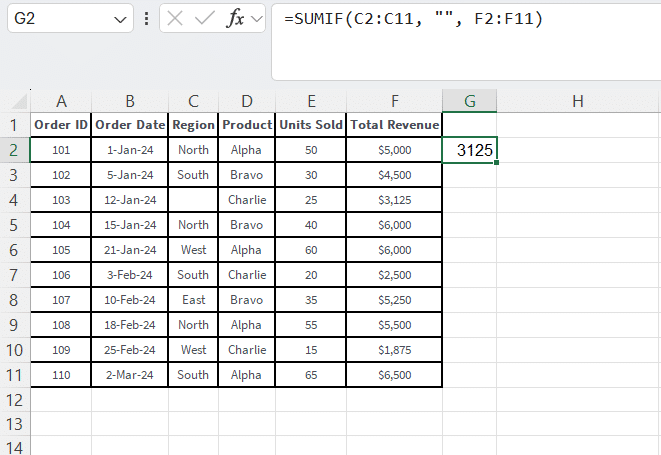Select column A header
The width and height of the screenshot is (661, 455).
click(x=61, y=101)
